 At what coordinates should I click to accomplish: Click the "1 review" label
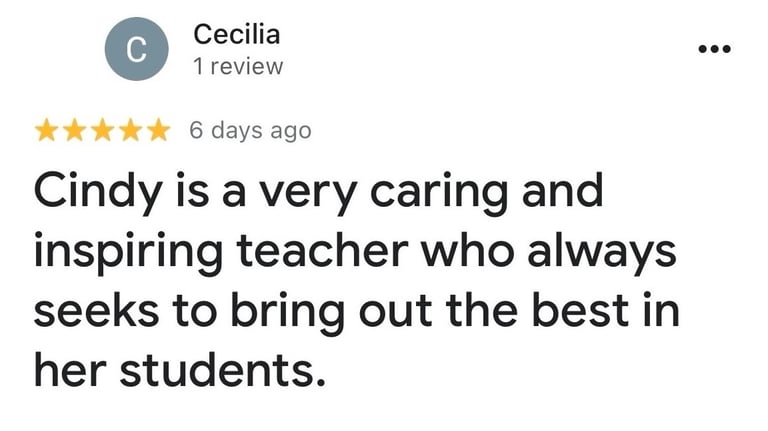coord(238,67)
